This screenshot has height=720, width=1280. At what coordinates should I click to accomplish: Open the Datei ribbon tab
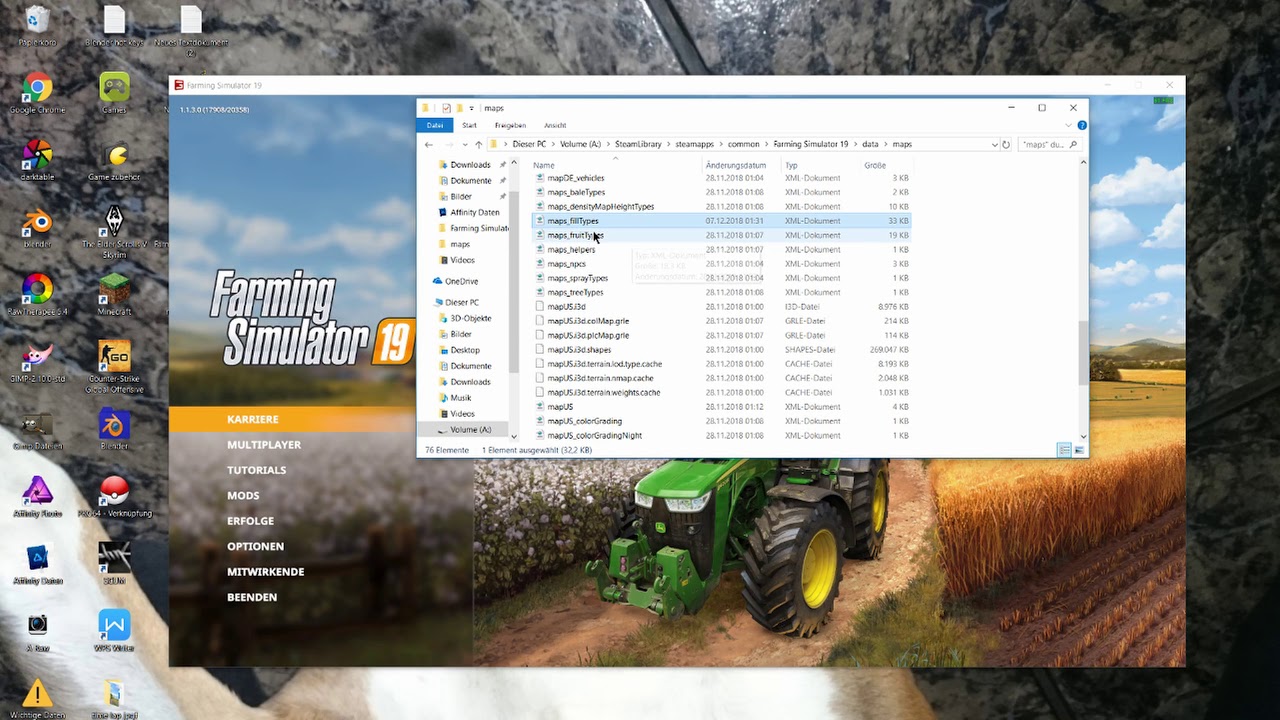pyautogui.click(x=435, y=125)
